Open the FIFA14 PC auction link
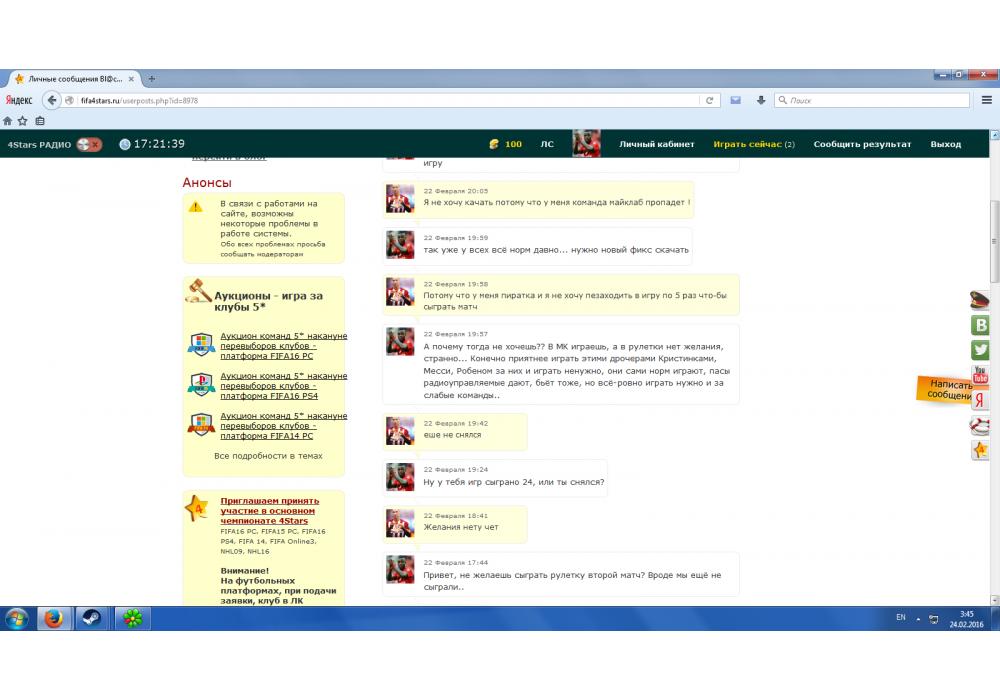This screenshot has width=1000, height=700. click(283, 426)
